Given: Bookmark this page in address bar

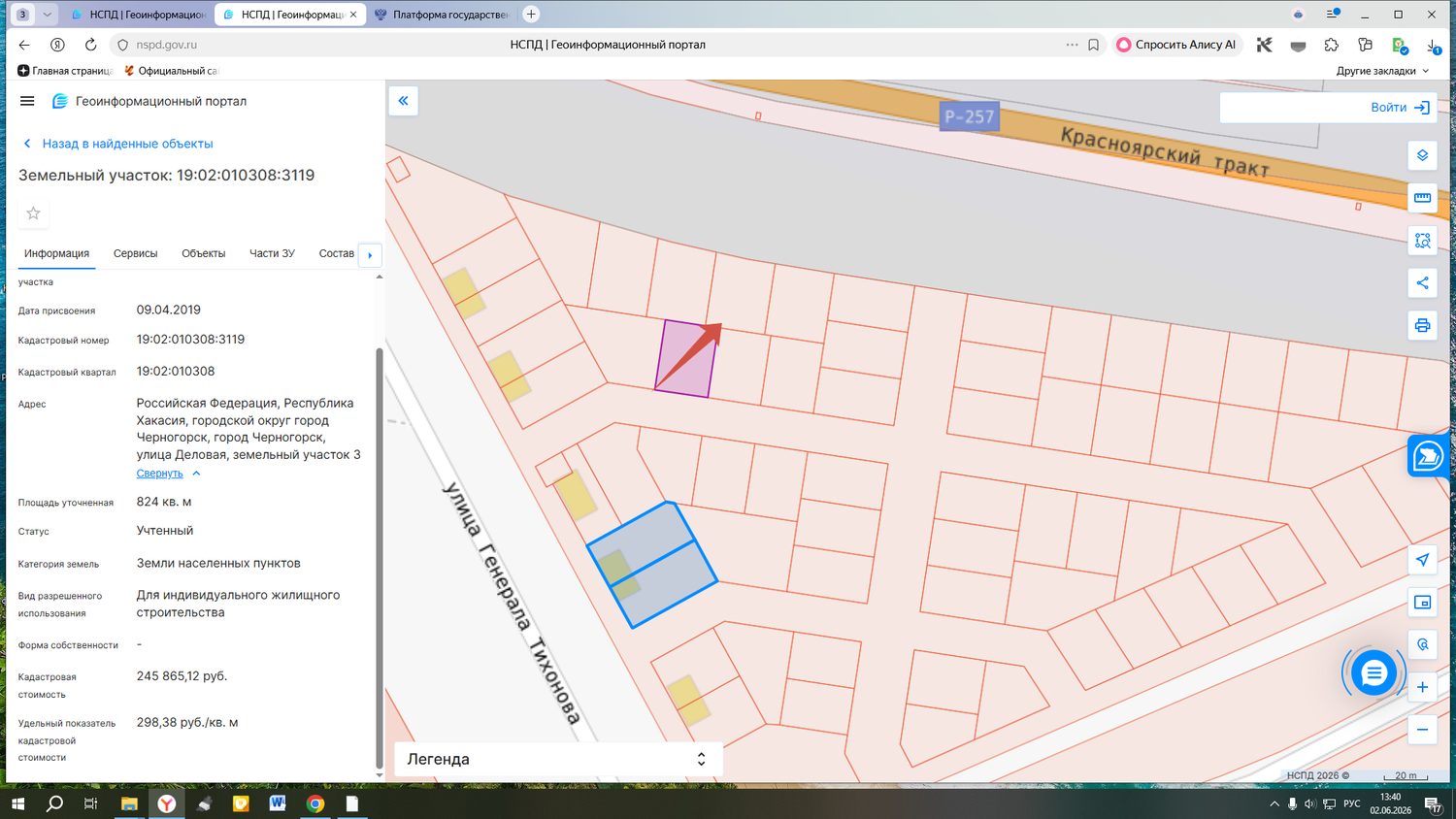Looking at the screenshot, I should [x=1094, y=45].
